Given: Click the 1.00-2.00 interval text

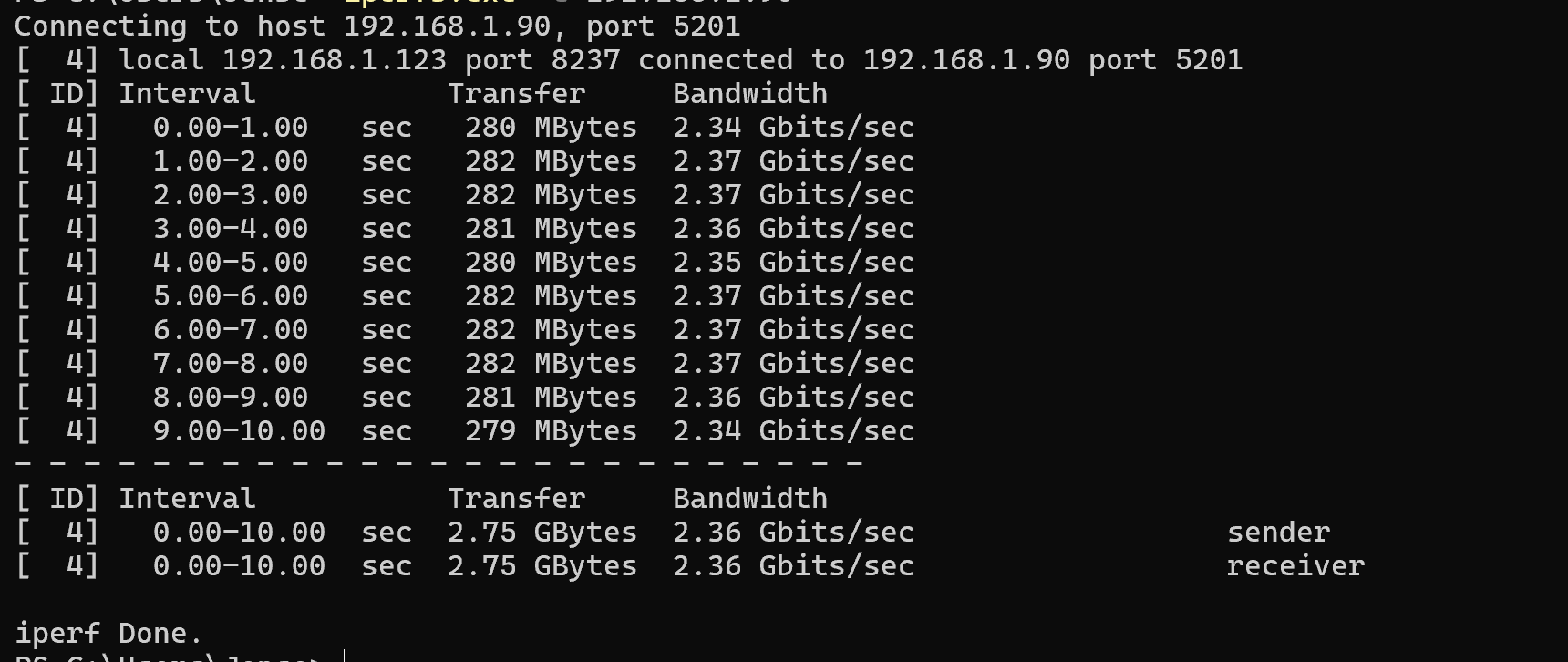Looking at the screenshot, I should tap(231, 161).
